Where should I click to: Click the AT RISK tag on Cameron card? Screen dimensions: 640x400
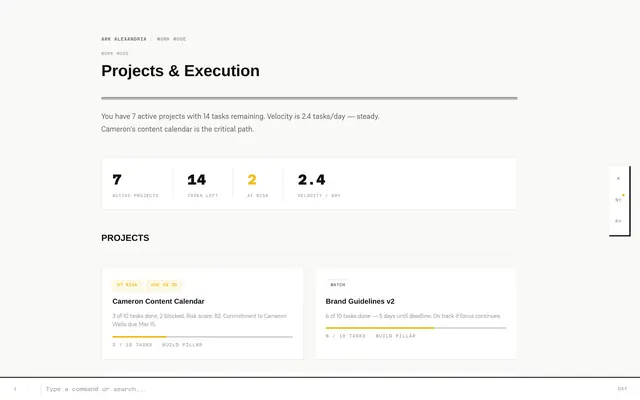127,284
